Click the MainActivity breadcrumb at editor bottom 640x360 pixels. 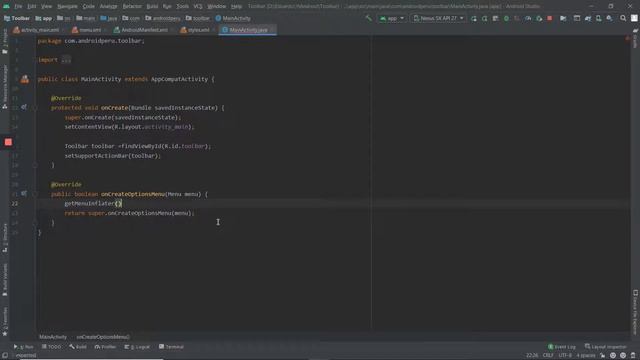click(x=53, y=337)
